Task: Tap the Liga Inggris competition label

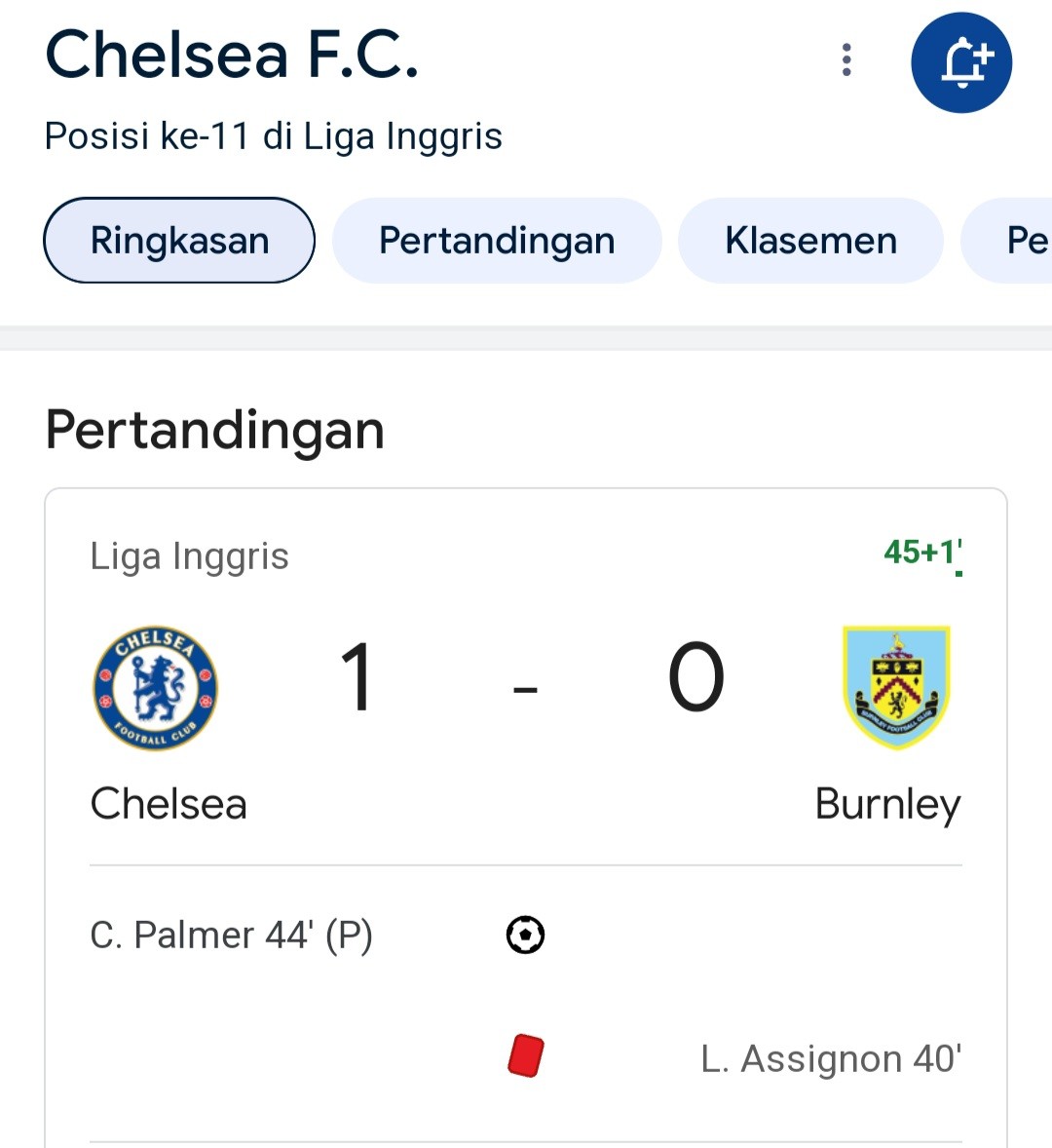Action: 190,555
